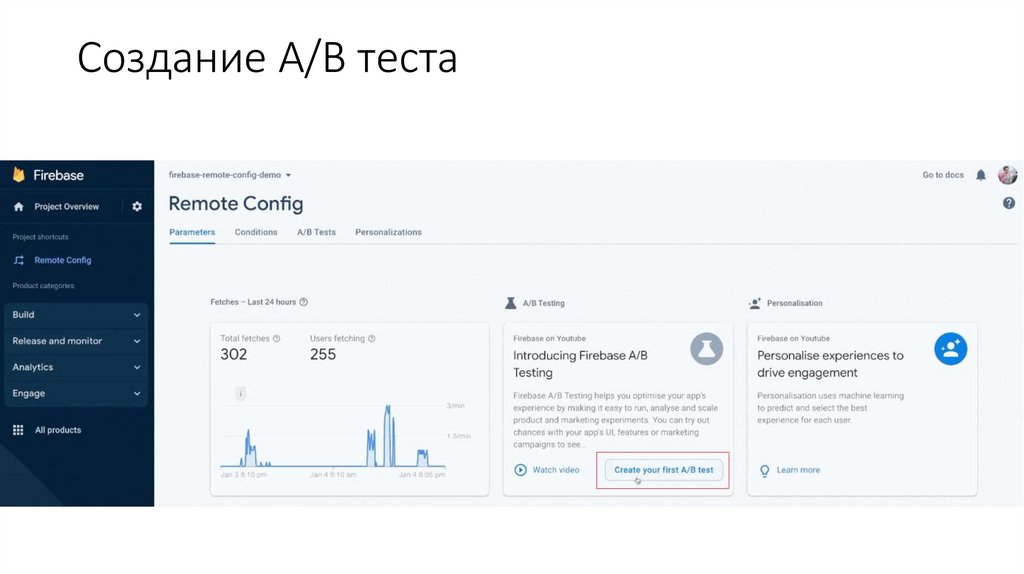This screenshot has height=574, width=1024.
Task: Switch to the A/B Tests tab
Action: point(316,232)
